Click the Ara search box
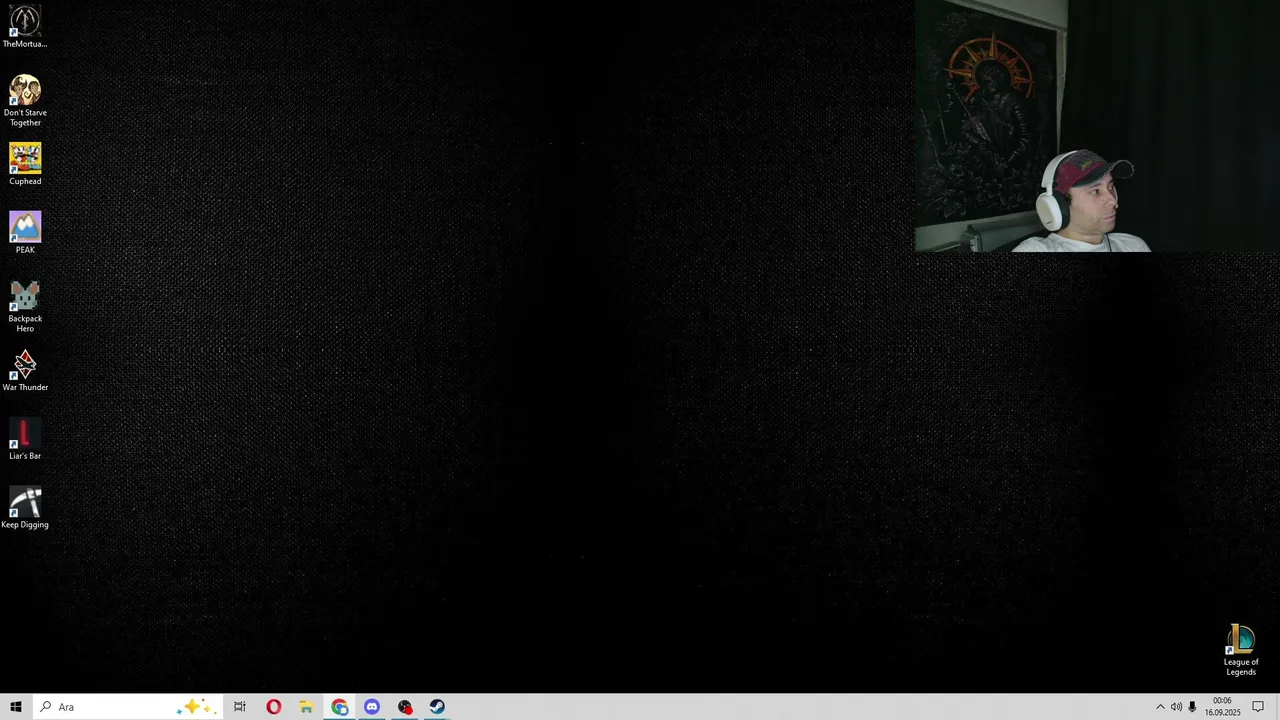The height and width of the screenshot is (720, 1280). pyautogui.click(x=127, y=707)
